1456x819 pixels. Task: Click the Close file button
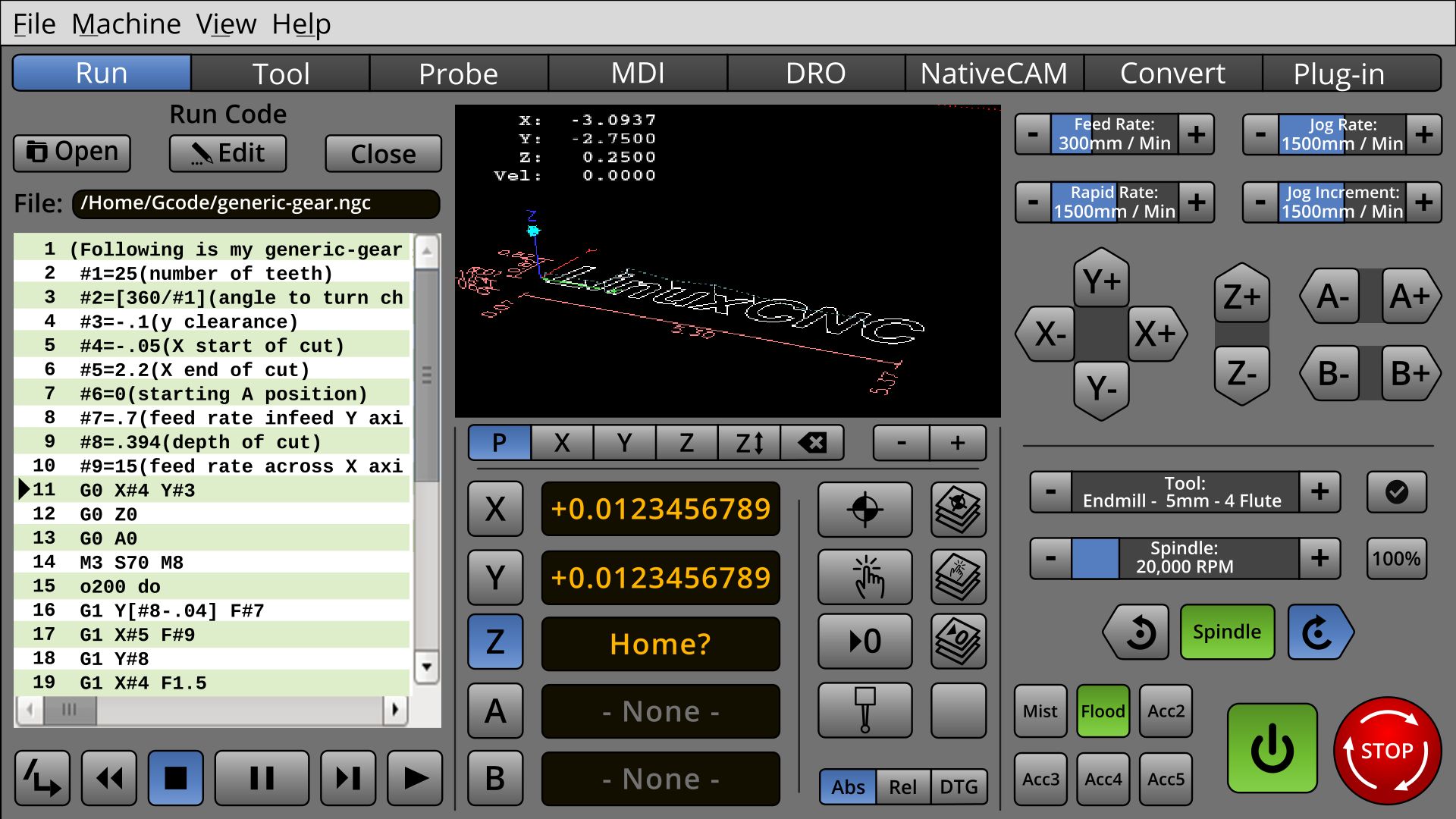[x=383, y=154]
